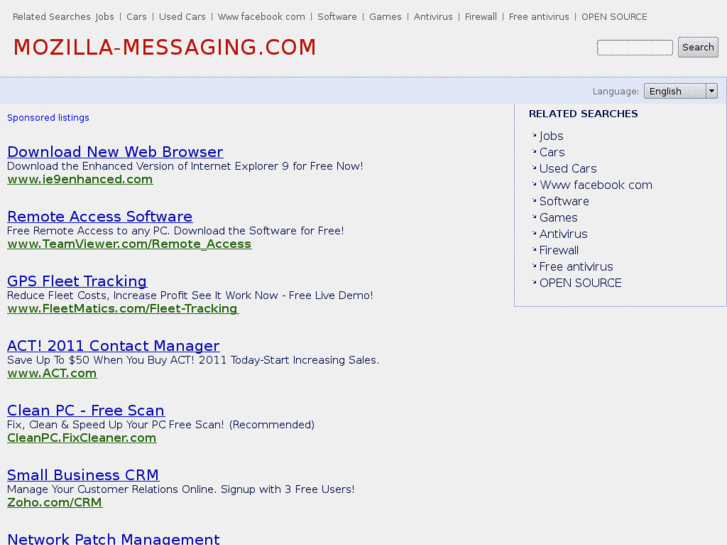Click Used Cars in the top bar

182,17
